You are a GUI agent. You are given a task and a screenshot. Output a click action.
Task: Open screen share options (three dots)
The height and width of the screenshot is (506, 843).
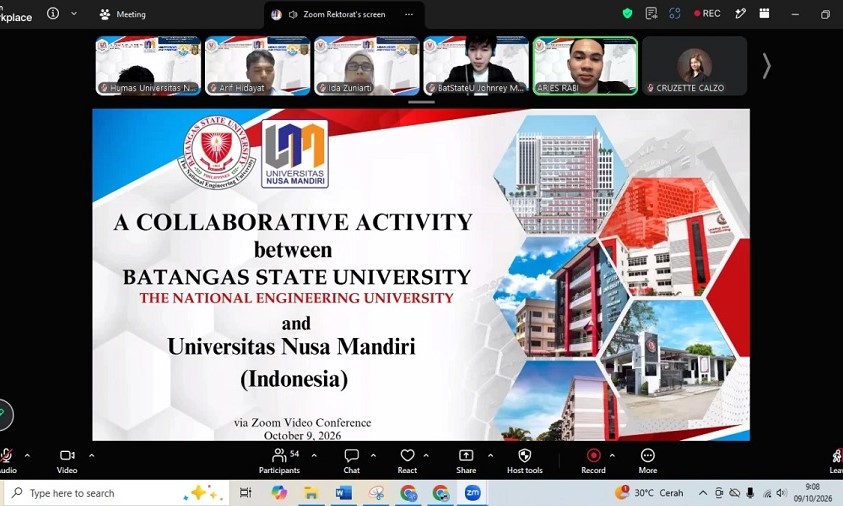(x=409, y=15)
